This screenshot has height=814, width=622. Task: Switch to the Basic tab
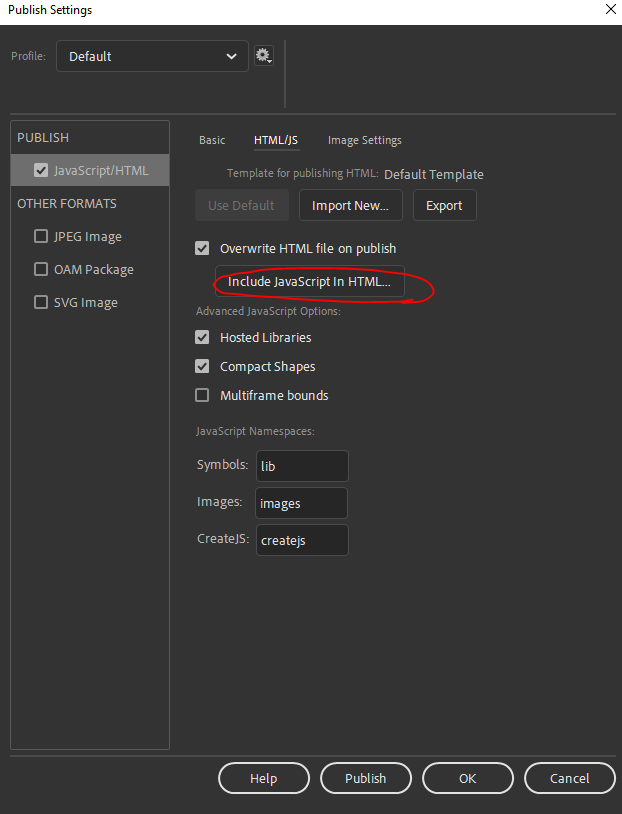click(x=212, y=140)
